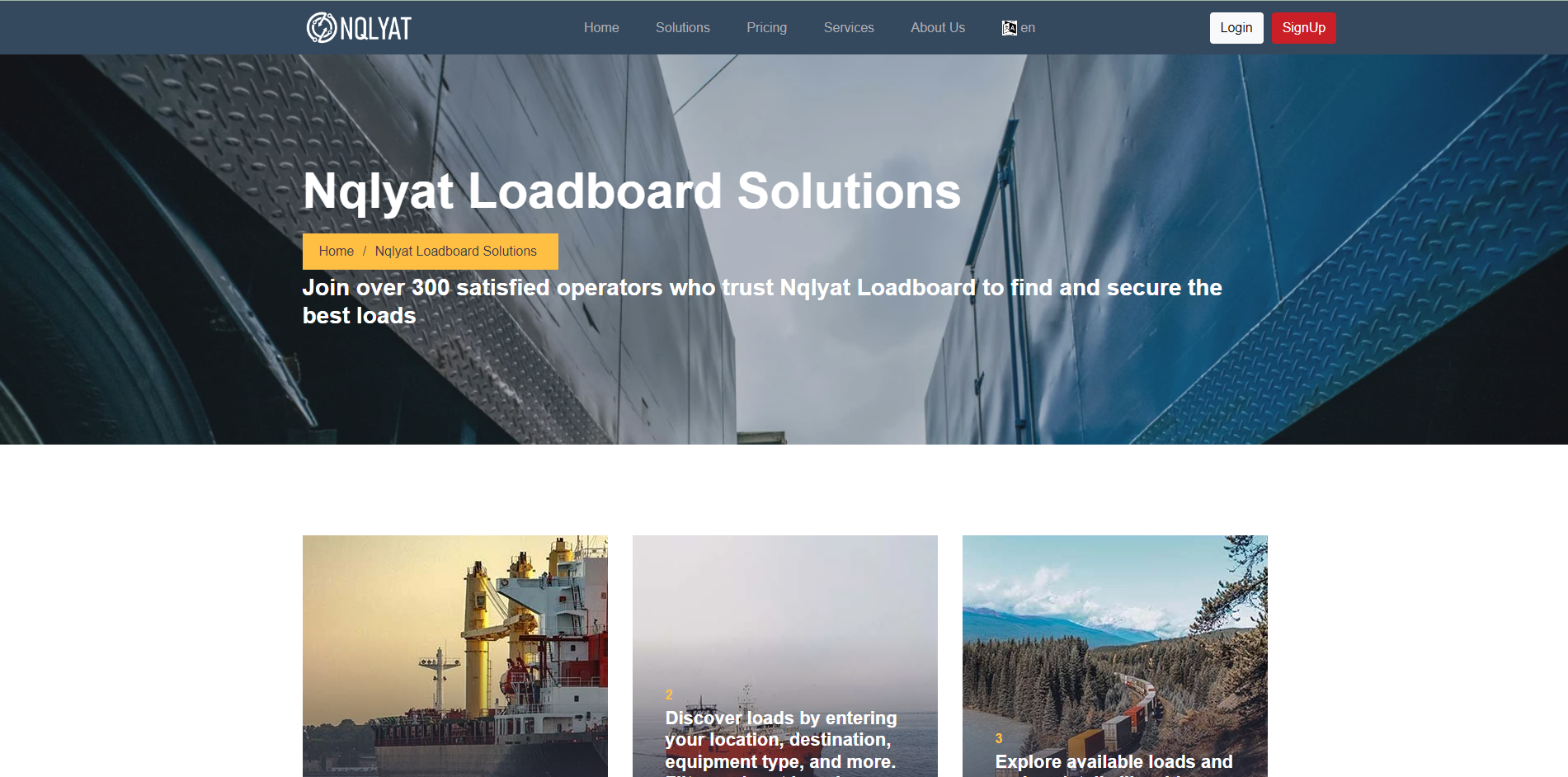Click Home in the yellow breadcrumb
This screenshot has width=1568, height=777.
336,252
